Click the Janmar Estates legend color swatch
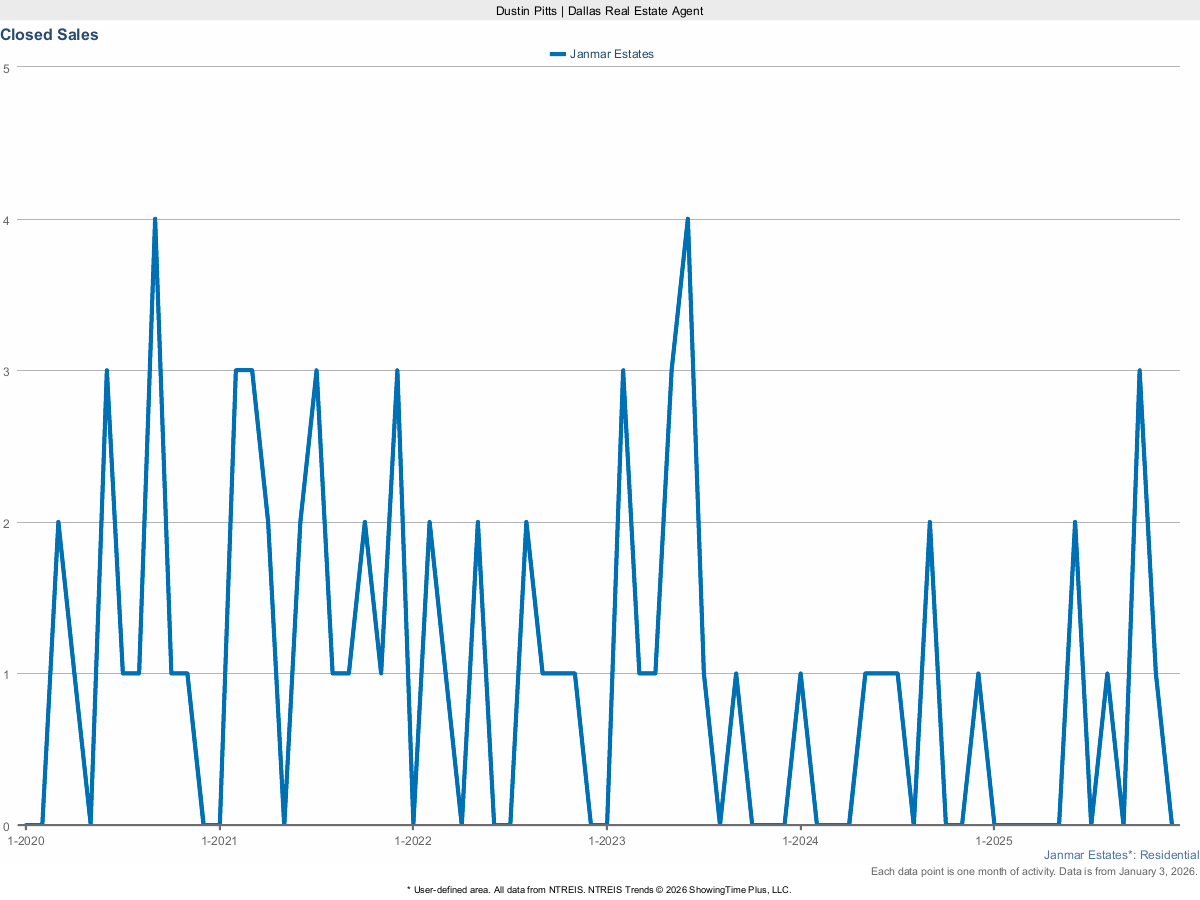Screen dimensions: 1200x900 pos(557,54)
